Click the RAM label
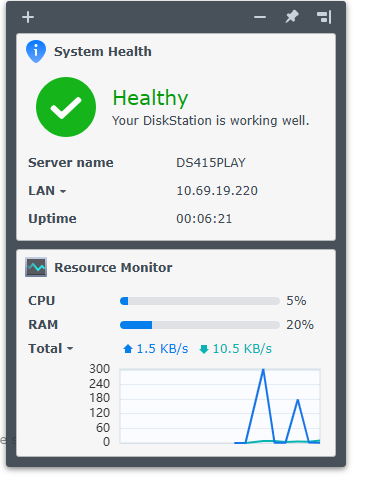This screenshot has width=382, height=502. click(x=43, y=325)
